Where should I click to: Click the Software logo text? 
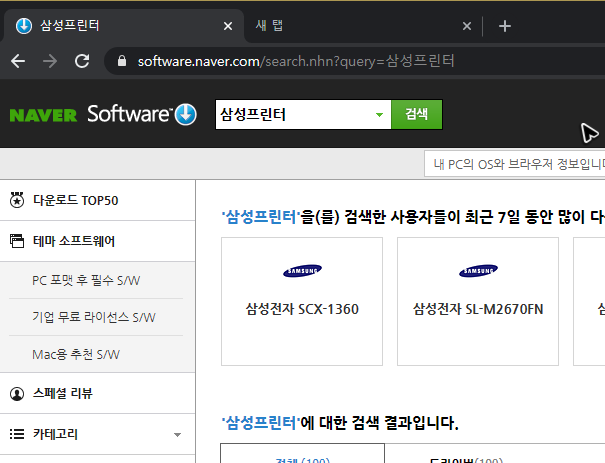[x=128, y=114]
